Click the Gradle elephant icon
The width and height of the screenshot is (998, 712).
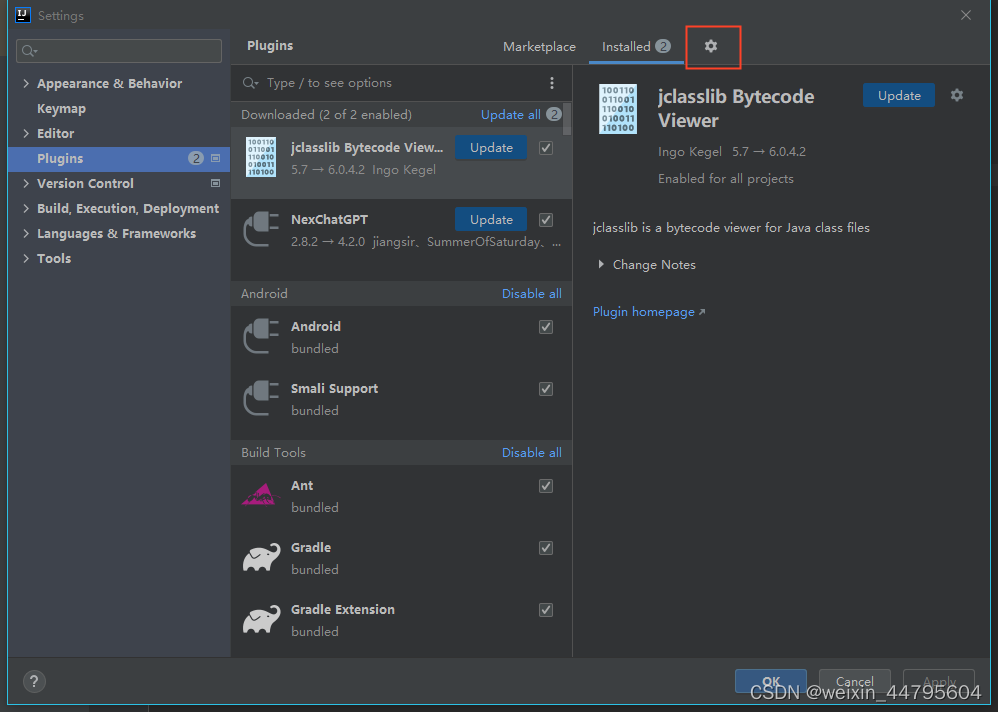tap(262, 557)
